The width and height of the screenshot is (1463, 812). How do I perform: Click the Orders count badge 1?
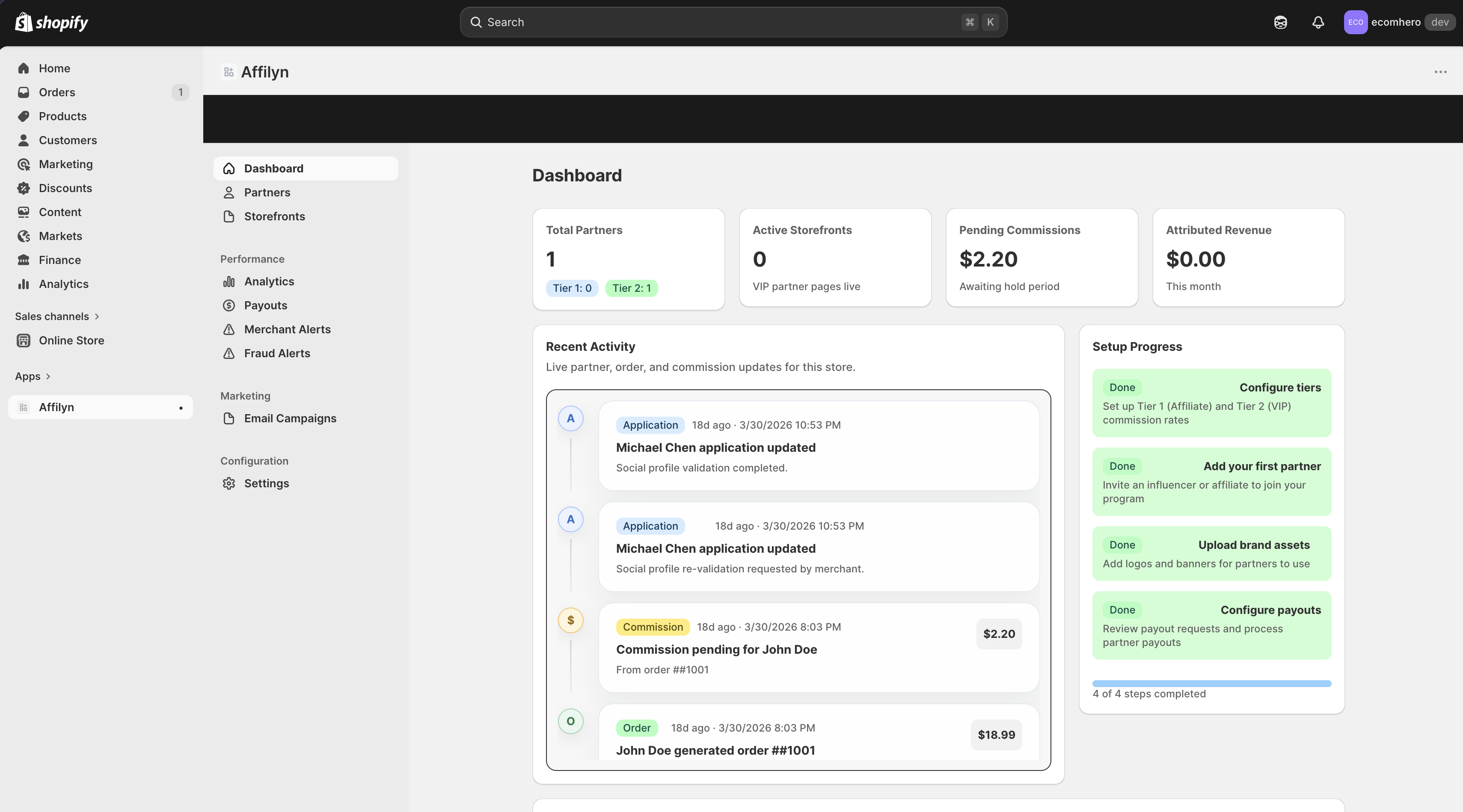point(180,92)
